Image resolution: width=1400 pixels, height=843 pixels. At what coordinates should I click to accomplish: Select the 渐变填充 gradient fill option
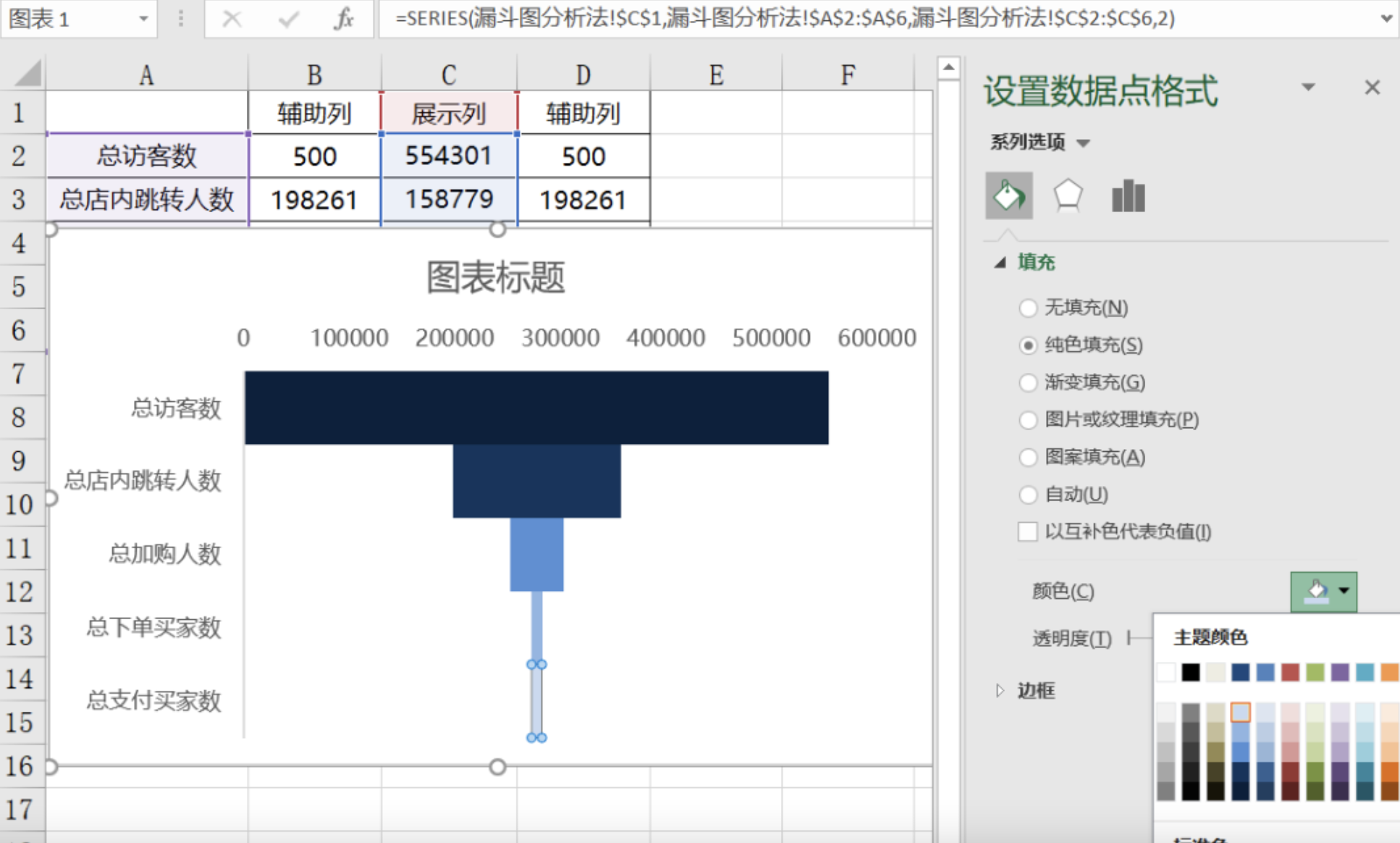point(1028,382)
